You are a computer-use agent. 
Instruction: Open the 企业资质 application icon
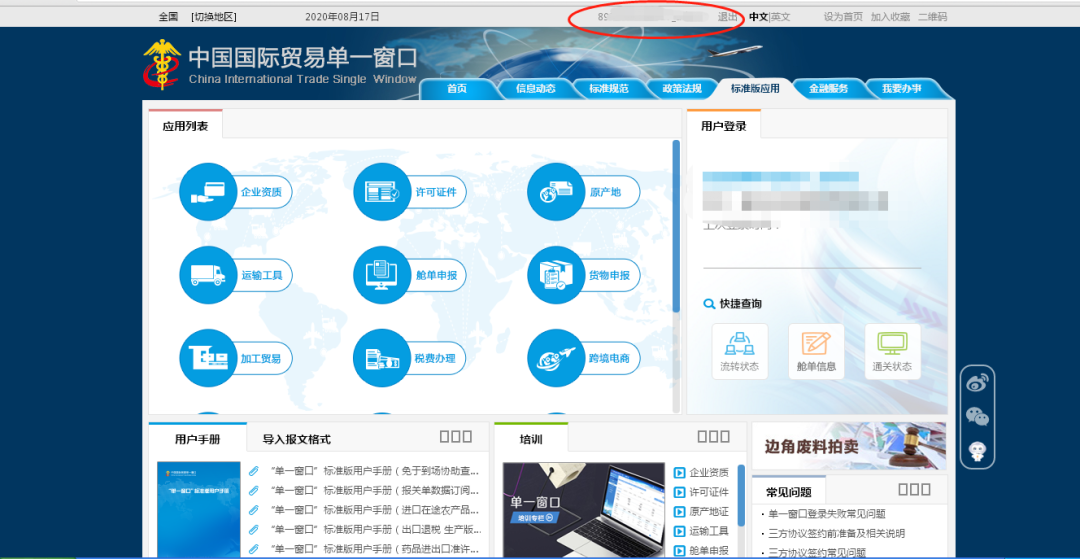point(207,192)
